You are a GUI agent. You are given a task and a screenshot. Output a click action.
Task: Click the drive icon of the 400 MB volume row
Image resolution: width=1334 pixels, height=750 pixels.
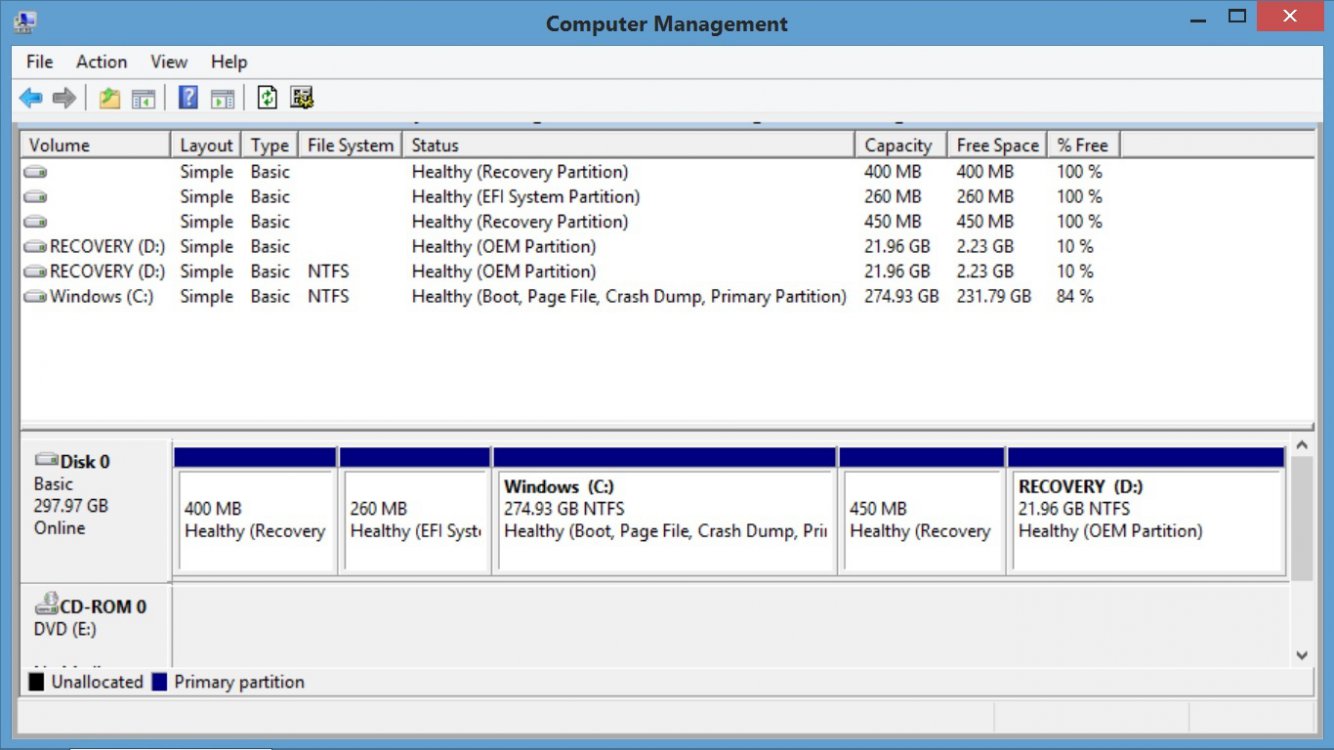35,172
